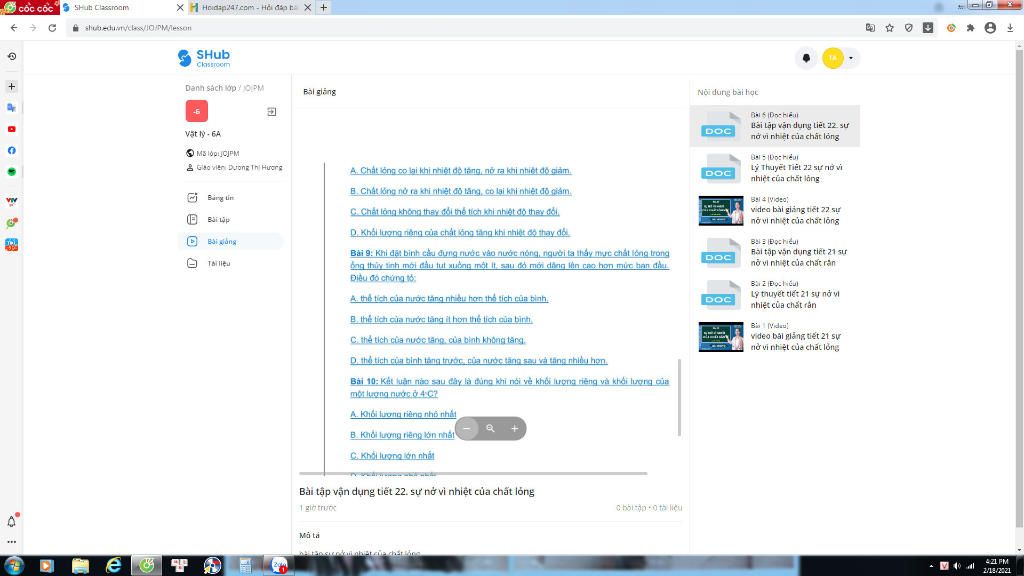
Task: Go back in browser history
Action: (x=14, y=28)
